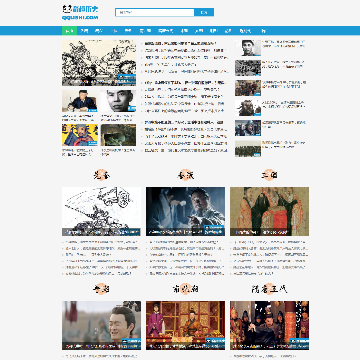Open the black-and-white man's face portrait thumbnail
The image size is (360, 360).
(118, 101)
